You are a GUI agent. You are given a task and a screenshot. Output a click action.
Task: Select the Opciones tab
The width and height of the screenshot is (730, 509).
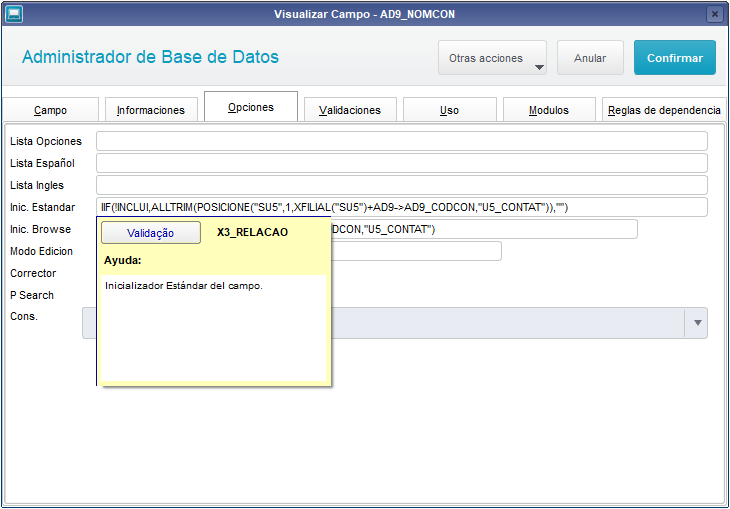251,107
